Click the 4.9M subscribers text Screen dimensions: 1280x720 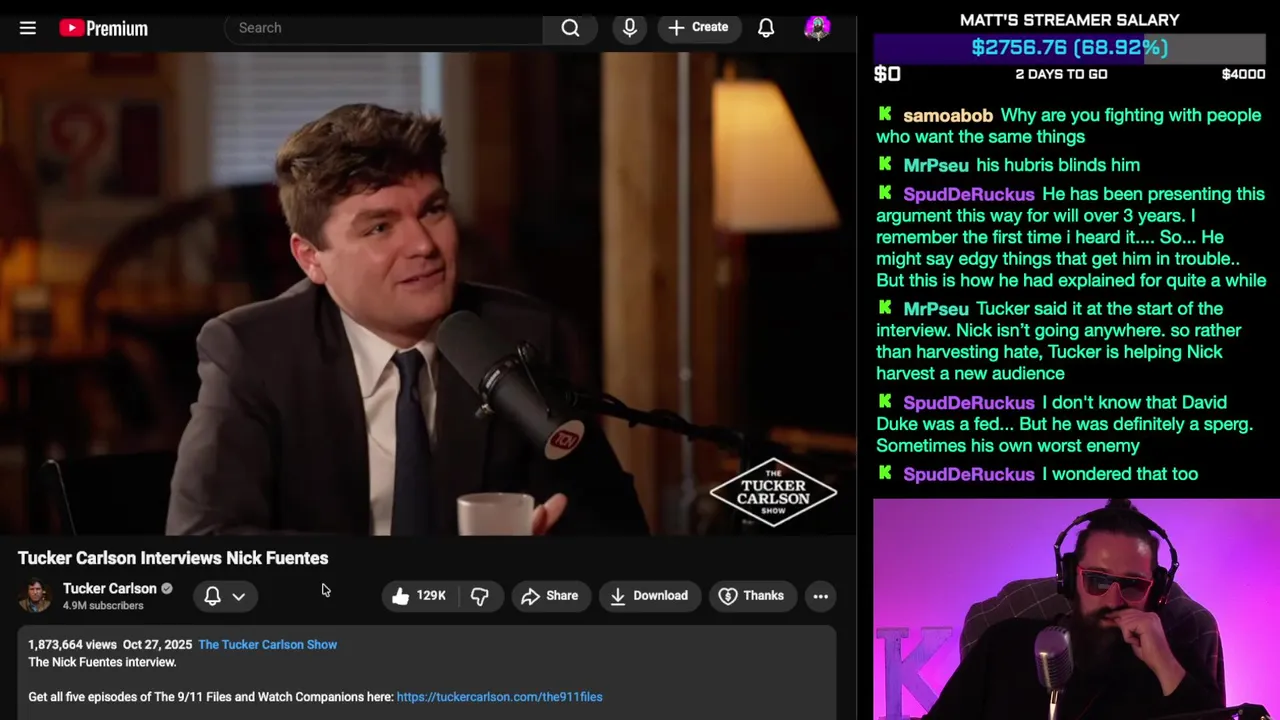coord(103,606)
